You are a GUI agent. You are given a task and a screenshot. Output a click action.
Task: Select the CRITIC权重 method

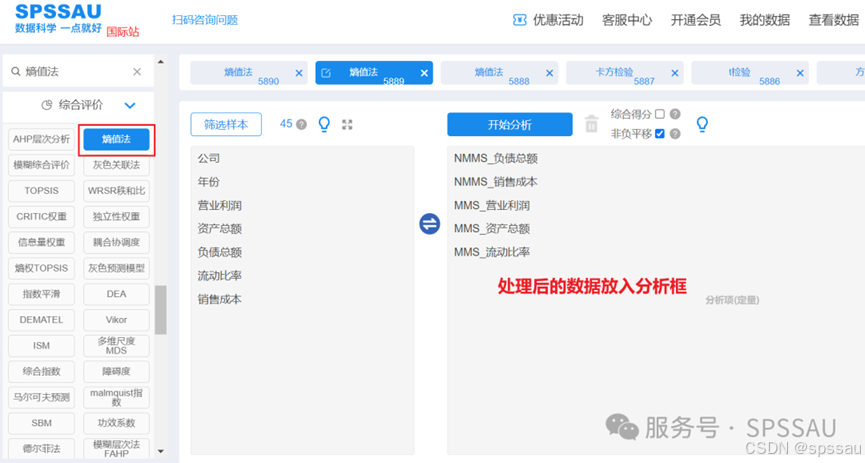pyautogui.click(x=41, y=216)
